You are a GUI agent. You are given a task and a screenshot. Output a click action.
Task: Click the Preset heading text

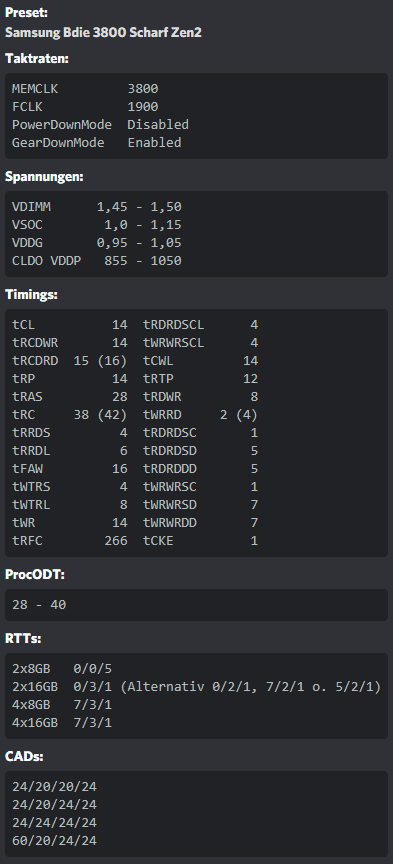coord(26,13)
